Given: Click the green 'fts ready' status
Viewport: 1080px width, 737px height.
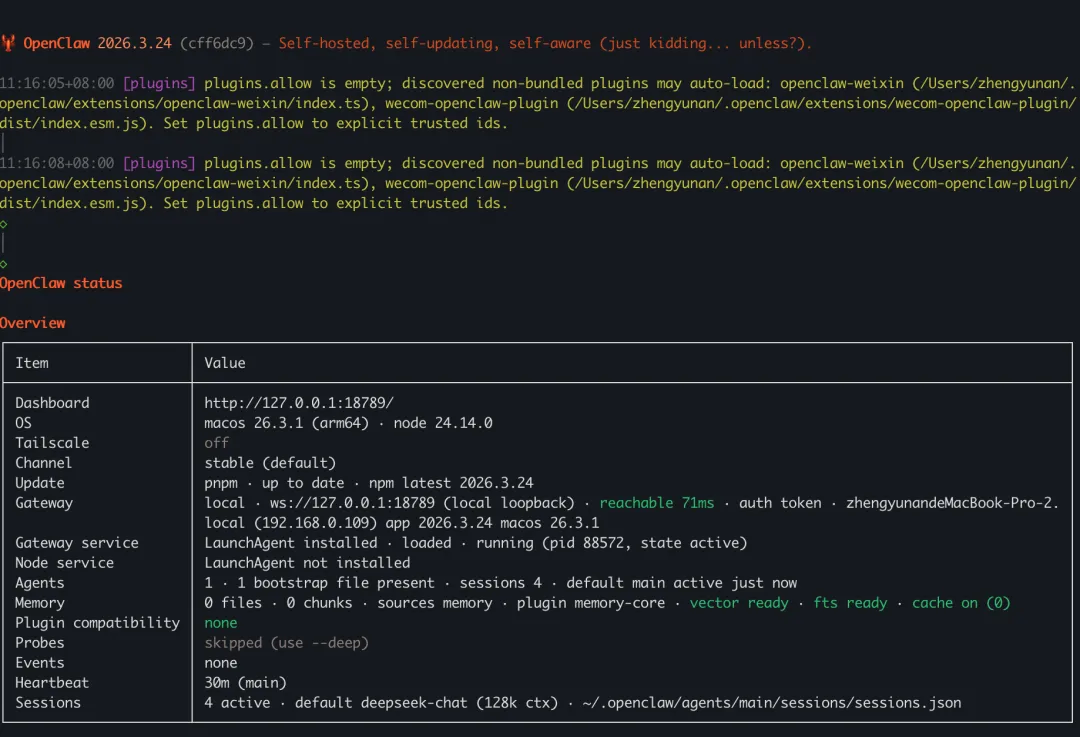Looking at the screenshot, I should [x=851, y=603].
